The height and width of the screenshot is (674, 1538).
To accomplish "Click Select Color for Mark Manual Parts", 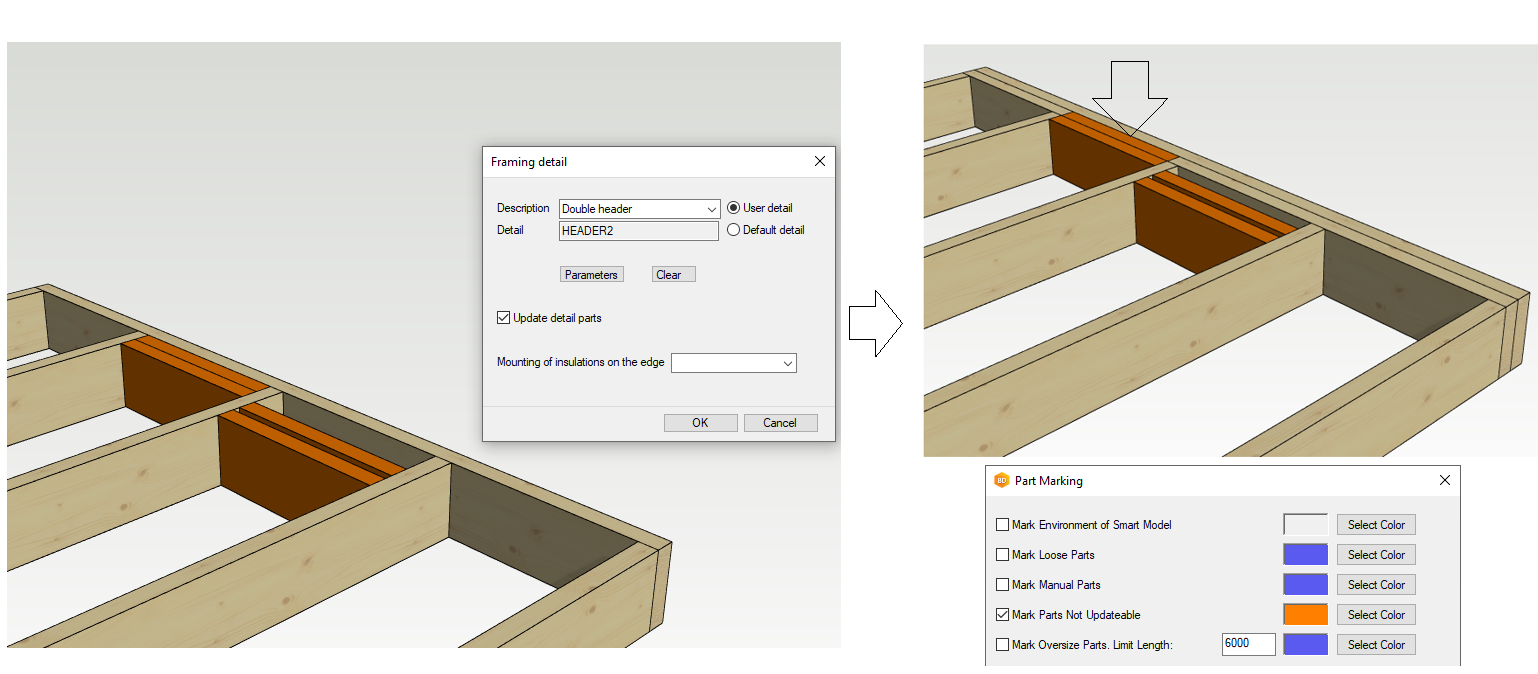I will coord(1376,585).
